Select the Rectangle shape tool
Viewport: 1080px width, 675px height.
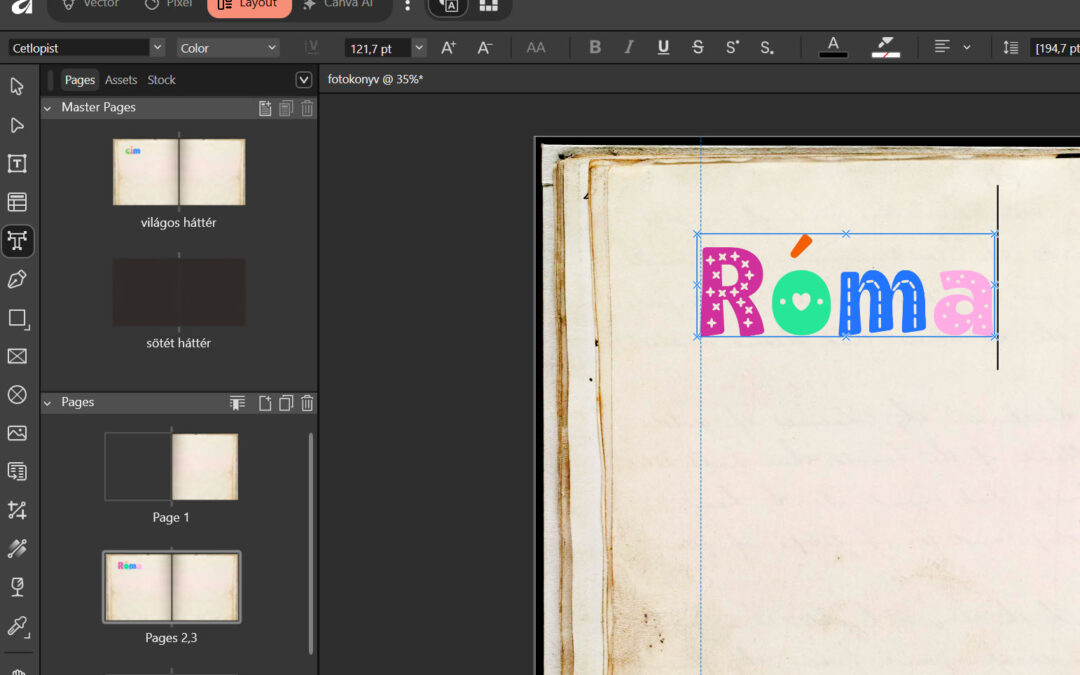point(17,318)
